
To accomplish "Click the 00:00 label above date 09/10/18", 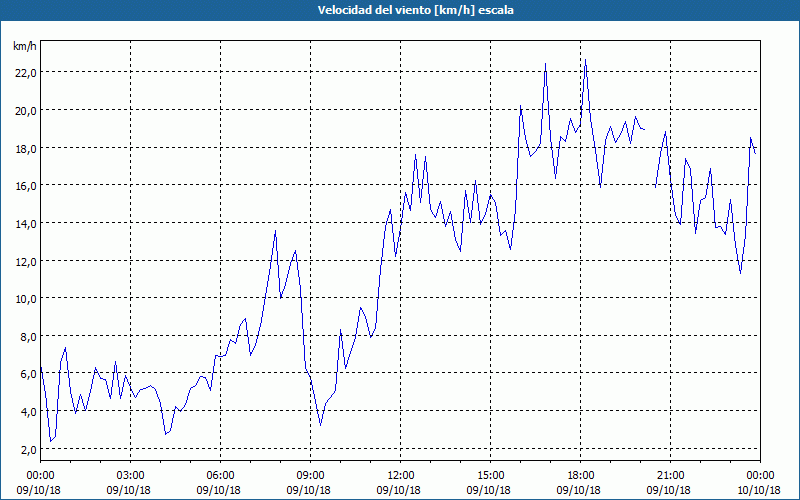I will [x=40, y=476].
